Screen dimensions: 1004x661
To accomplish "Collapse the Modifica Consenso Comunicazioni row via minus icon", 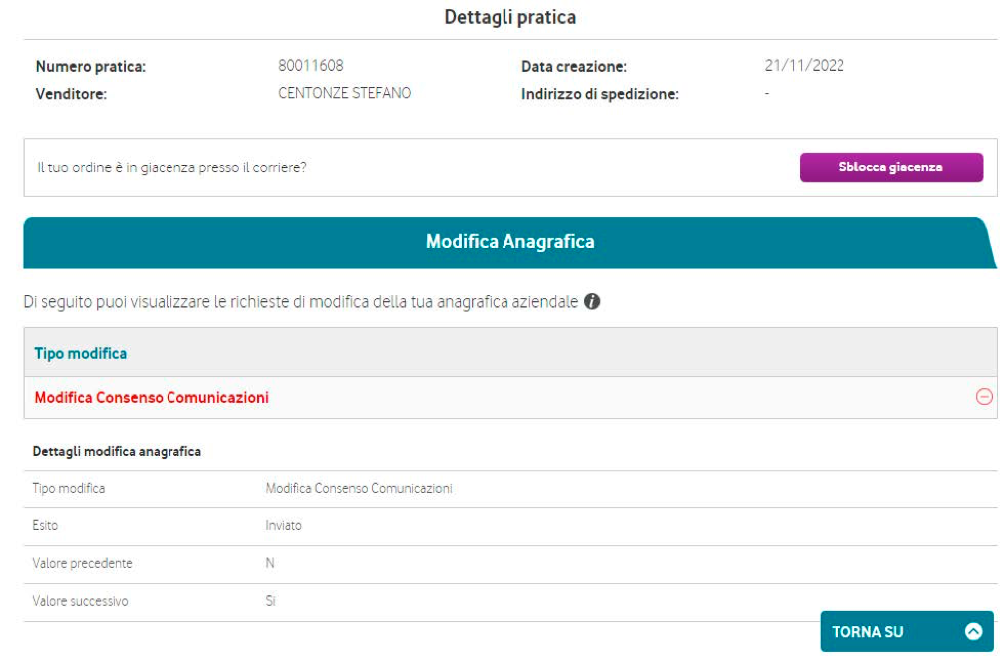I will pos(984,398).
